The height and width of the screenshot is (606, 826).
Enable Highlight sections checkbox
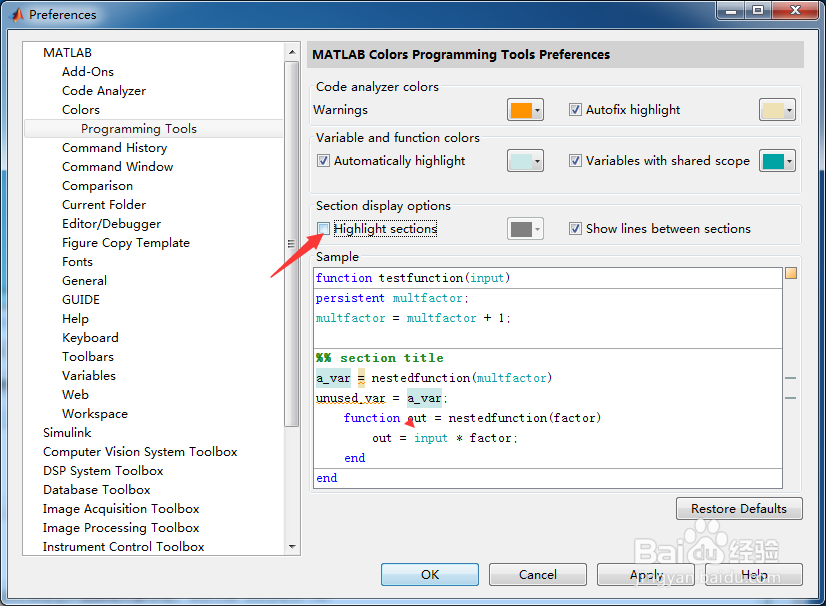(323, 229)
